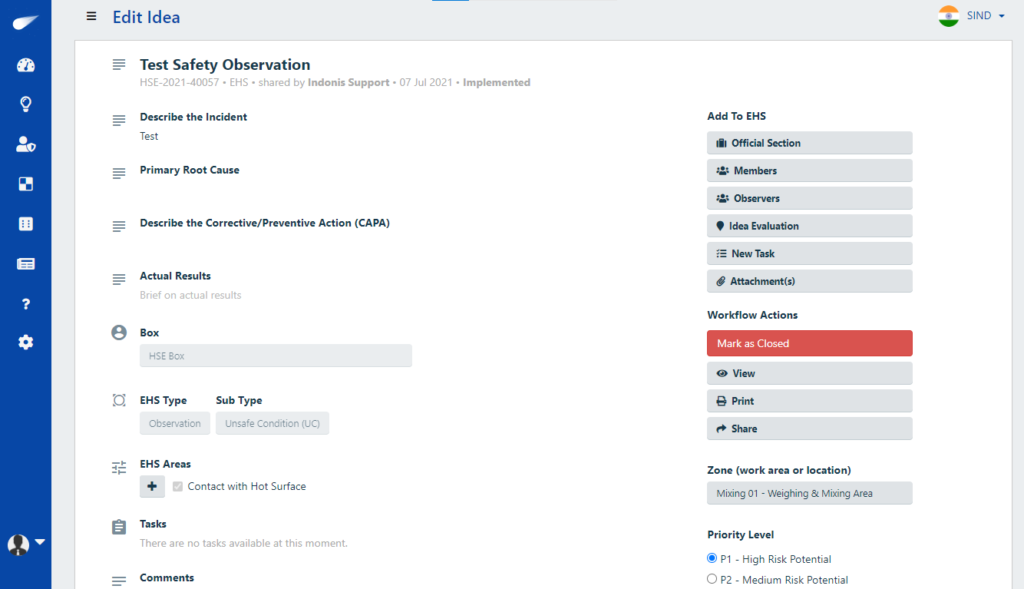Open the user shield icon in sidebar
1024x589 pixels.
[26, 144]
